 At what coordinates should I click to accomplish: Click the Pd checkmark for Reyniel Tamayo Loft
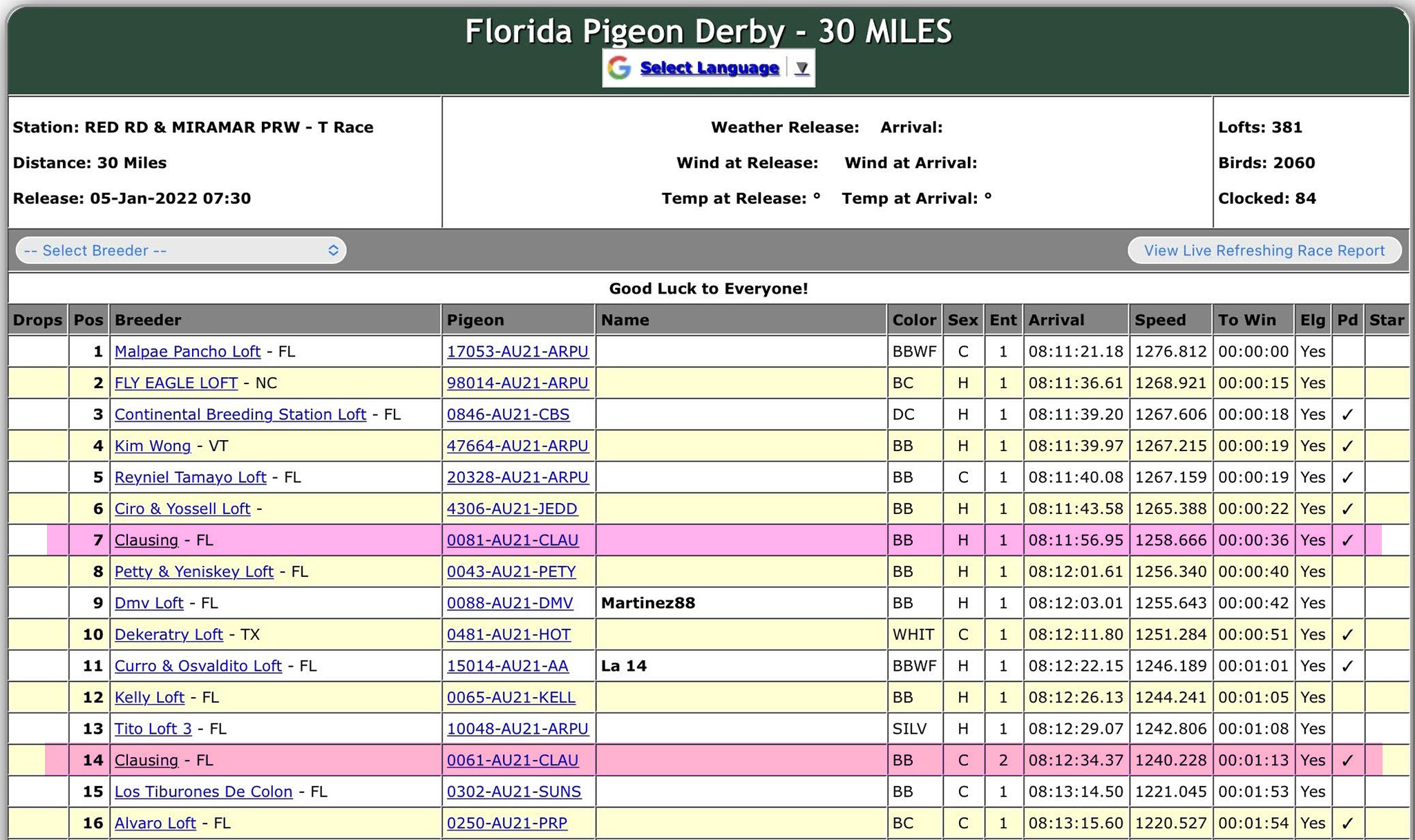pos(1347,477)
